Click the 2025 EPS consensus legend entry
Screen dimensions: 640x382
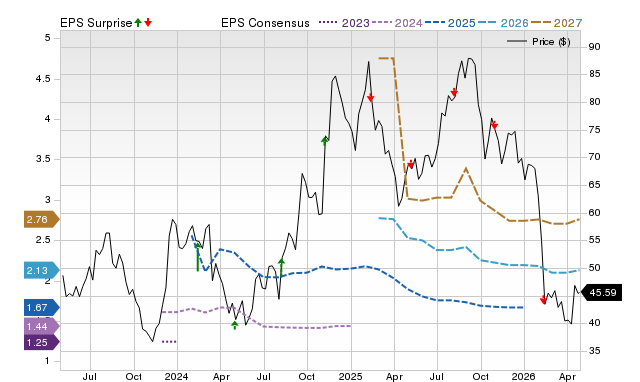(x=450, y=23)
